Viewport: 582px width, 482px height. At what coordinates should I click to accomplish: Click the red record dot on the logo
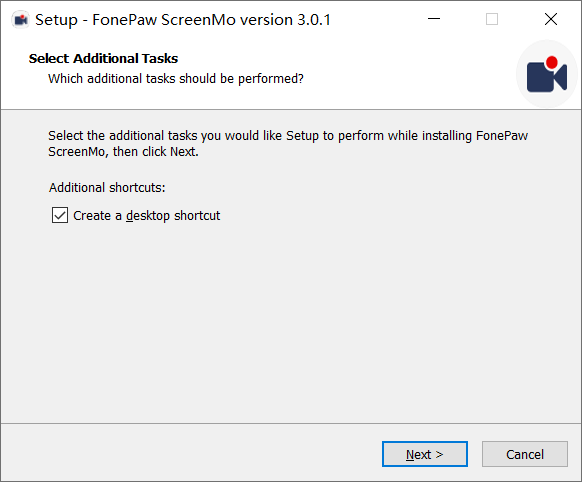tap(552, 62)
